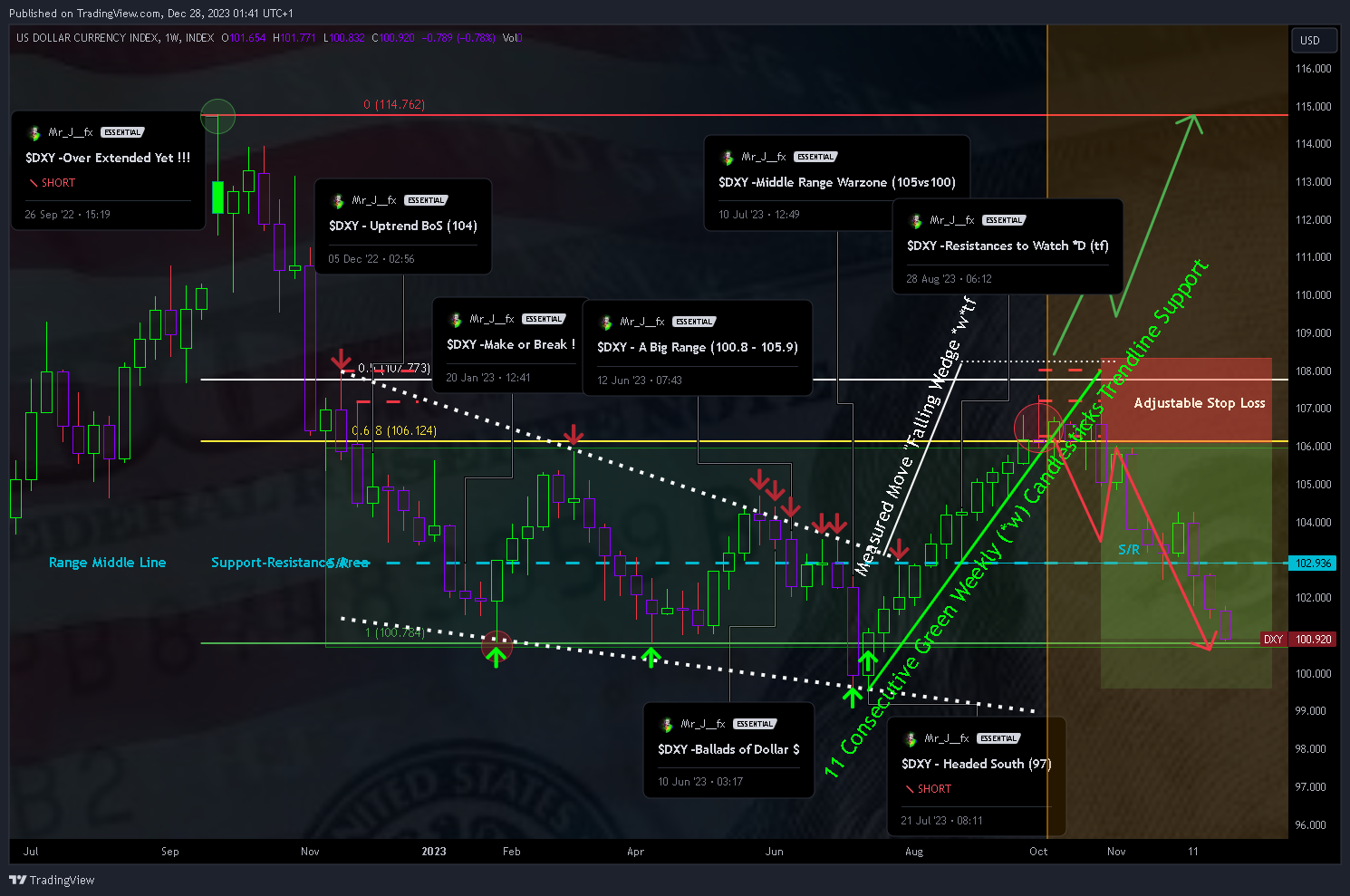The width and height of the screenshot is (1350, 896).
Task: Click SHORT arrow icon on Over Extended Yet card
Action: [34, 183]
